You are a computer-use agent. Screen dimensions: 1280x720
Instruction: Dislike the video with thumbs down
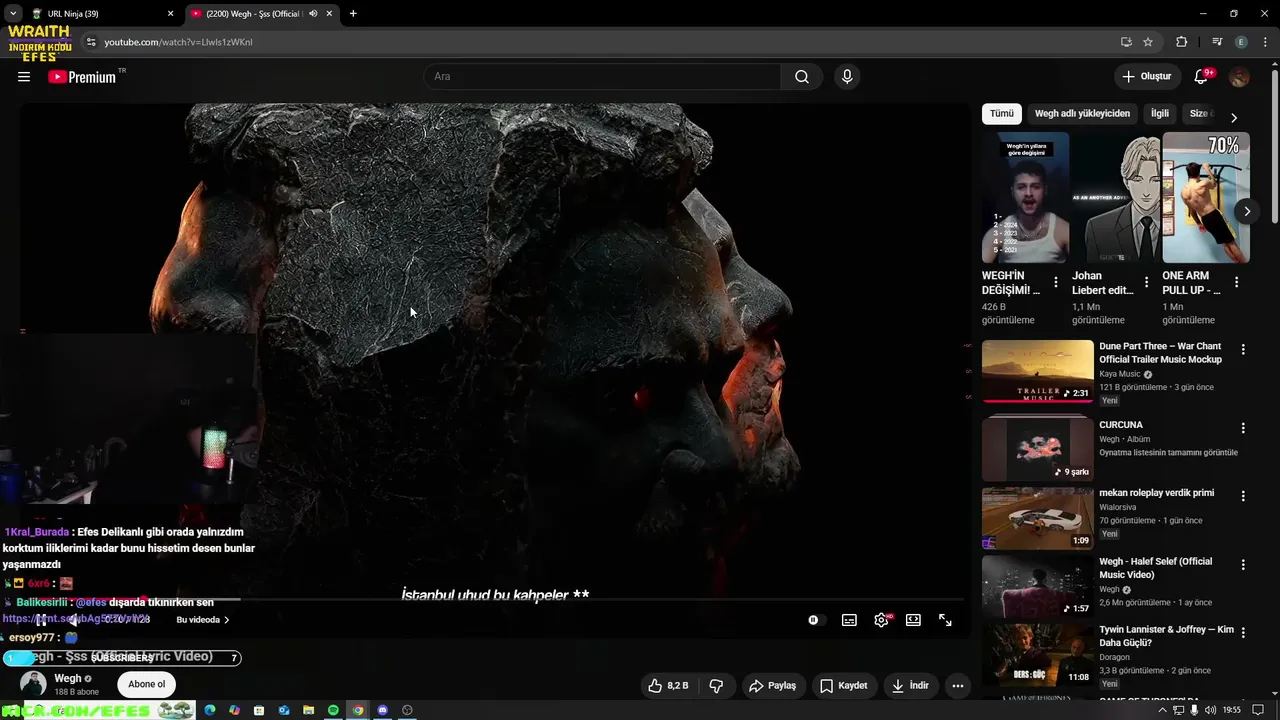tap(716, 686)
